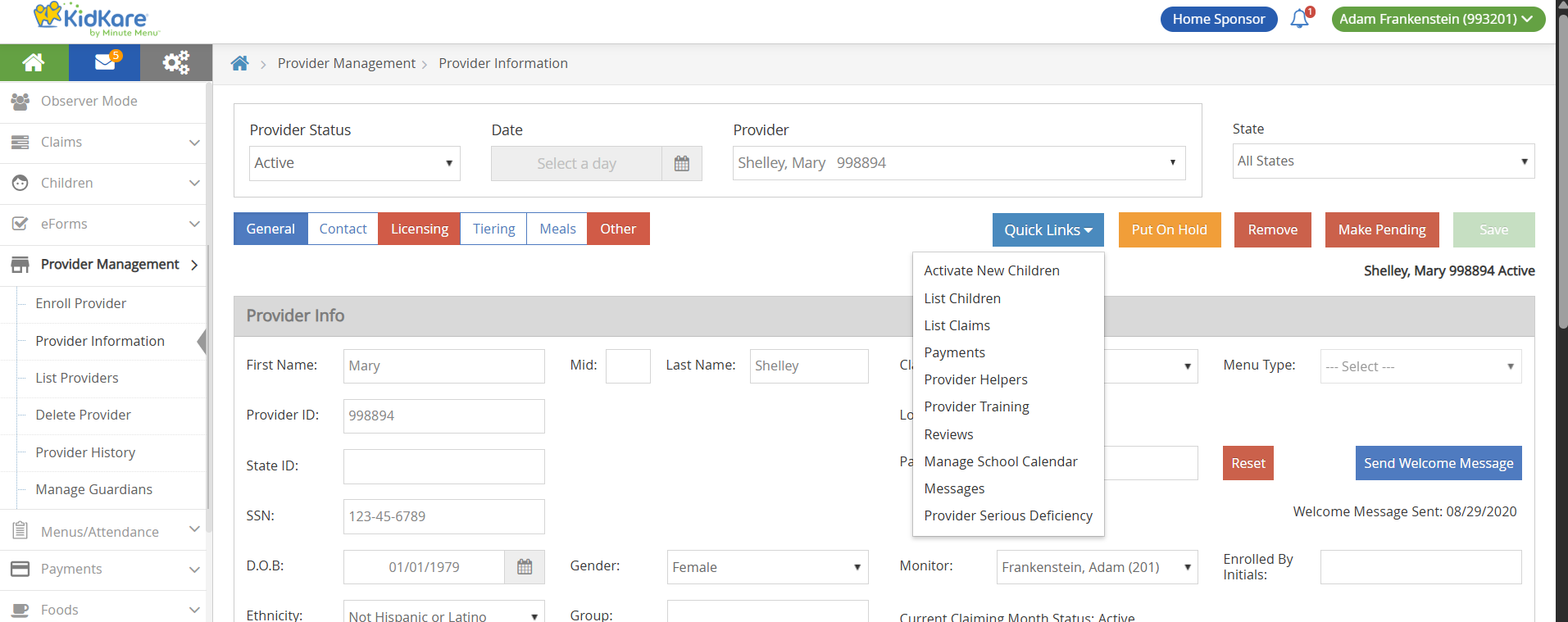Image resolution: width=1568 pixels, height=622 pixels.
Task: Open the messages envelope icon
Action: tap(105, 62)
